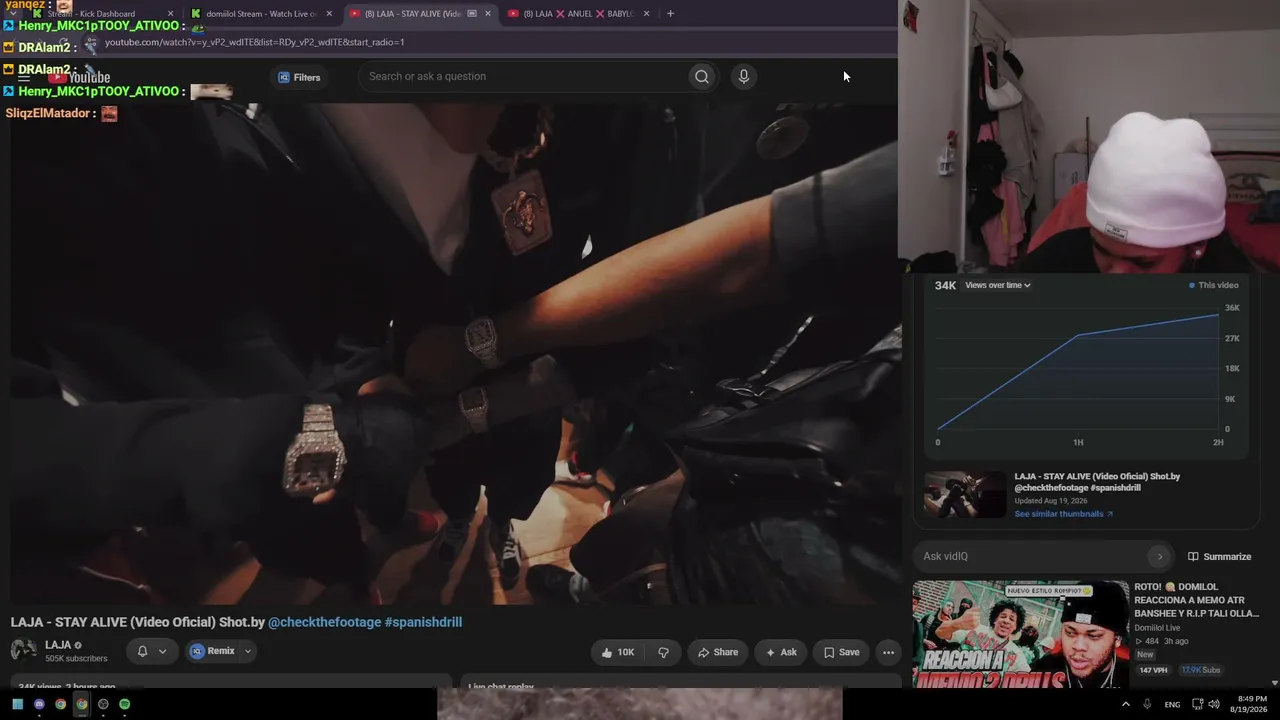
Task: Click the browser address bar URL
Action: click(255, 42)
